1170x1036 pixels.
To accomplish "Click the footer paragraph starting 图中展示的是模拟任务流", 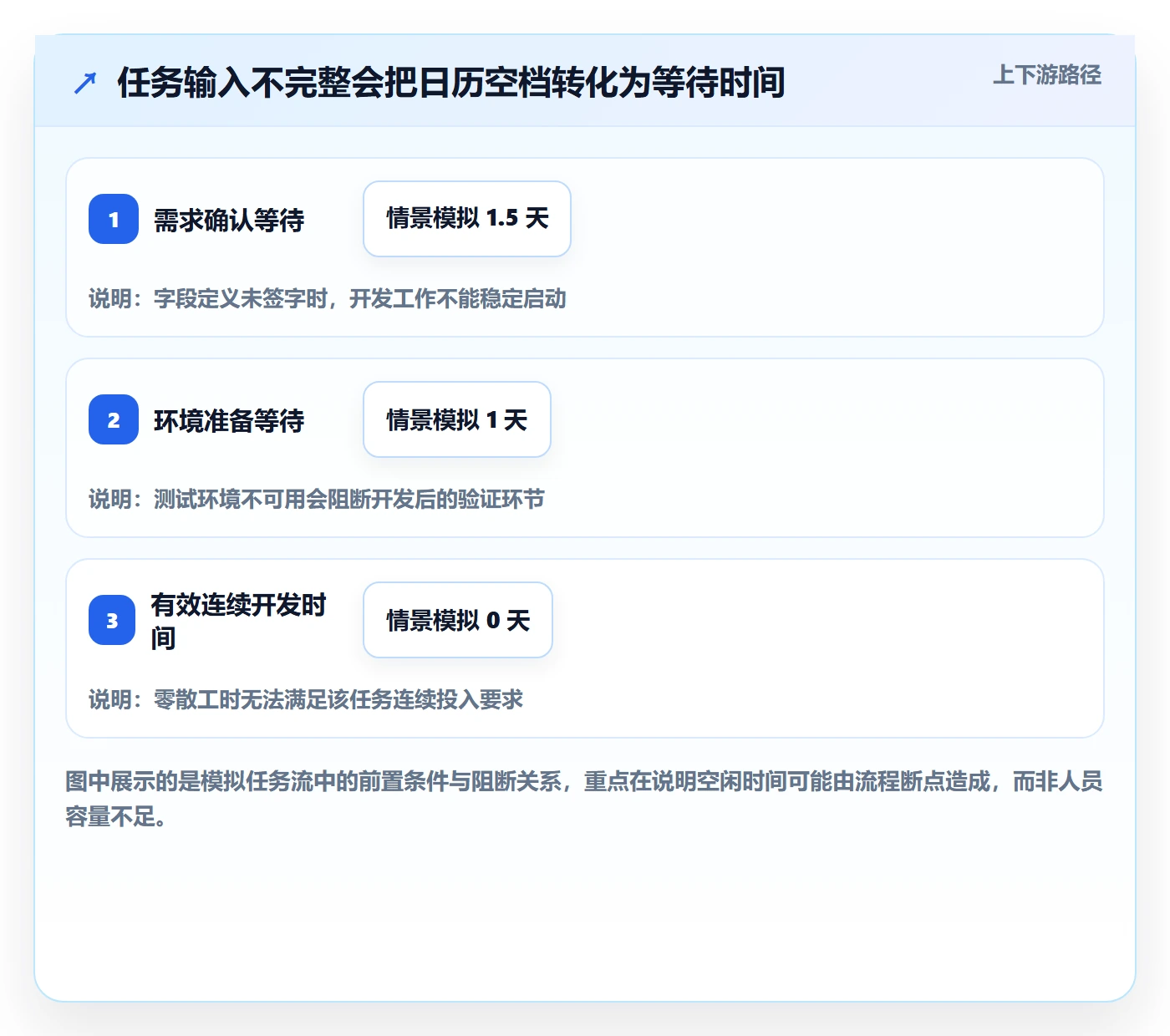I will pyautogui.click(x=584, y=799).
